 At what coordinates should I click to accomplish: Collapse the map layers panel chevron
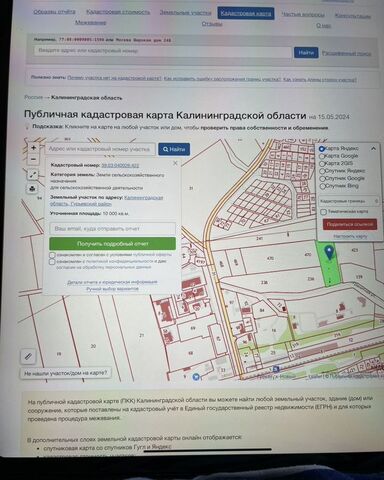(373, 148)
